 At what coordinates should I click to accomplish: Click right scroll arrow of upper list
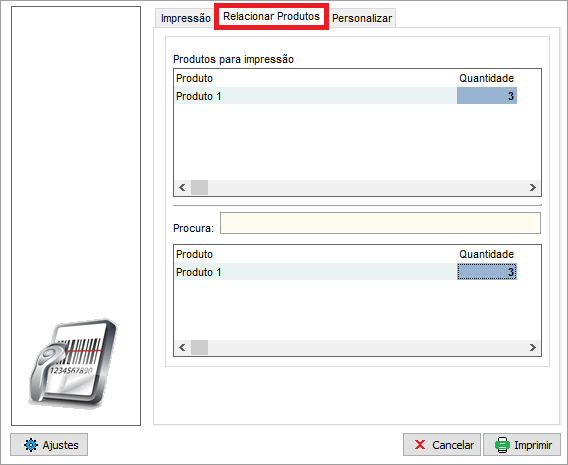click(532, 188)
